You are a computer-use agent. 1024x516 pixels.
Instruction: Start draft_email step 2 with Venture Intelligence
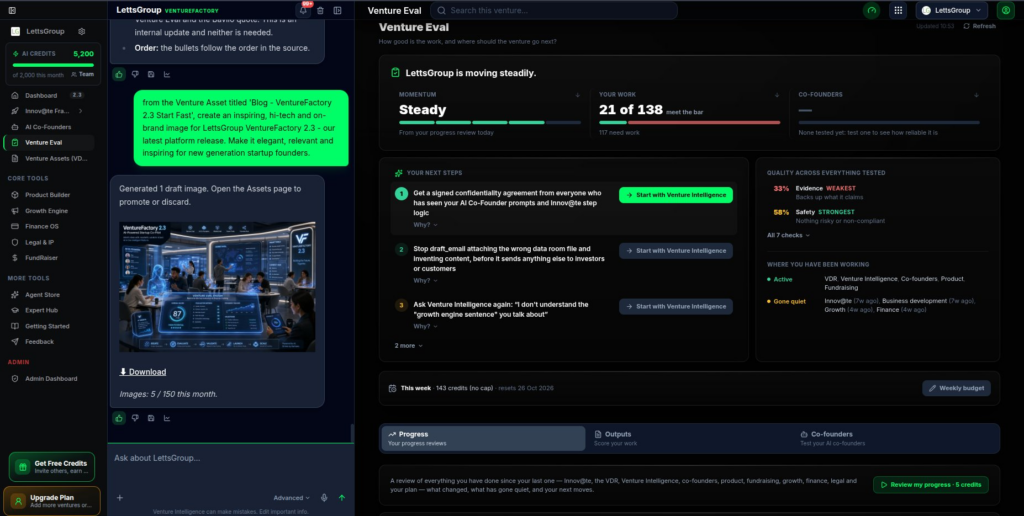pos(676,251)
